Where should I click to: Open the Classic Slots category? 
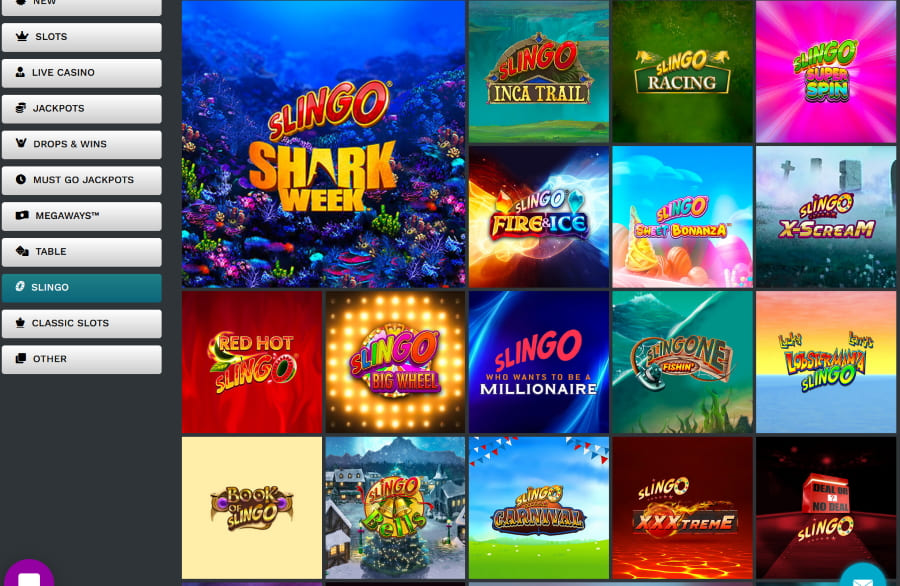pos(82,323)
